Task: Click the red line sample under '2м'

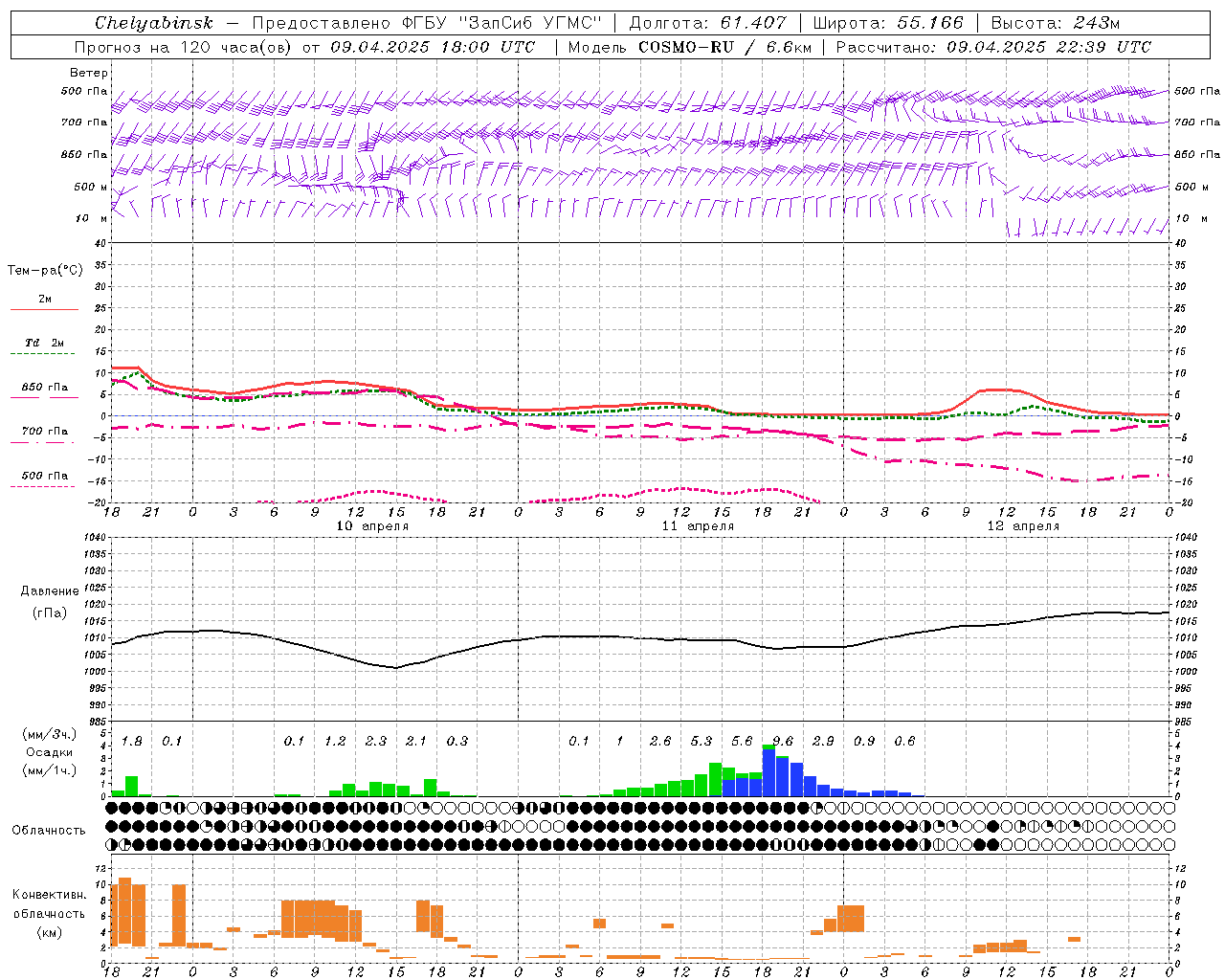Action: coord(44,309)
